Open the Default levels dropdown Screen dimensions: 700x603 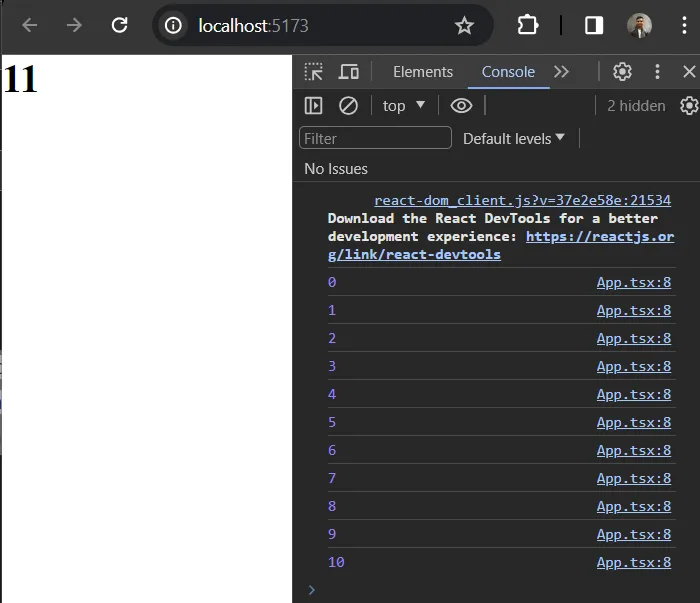[514, 138]
